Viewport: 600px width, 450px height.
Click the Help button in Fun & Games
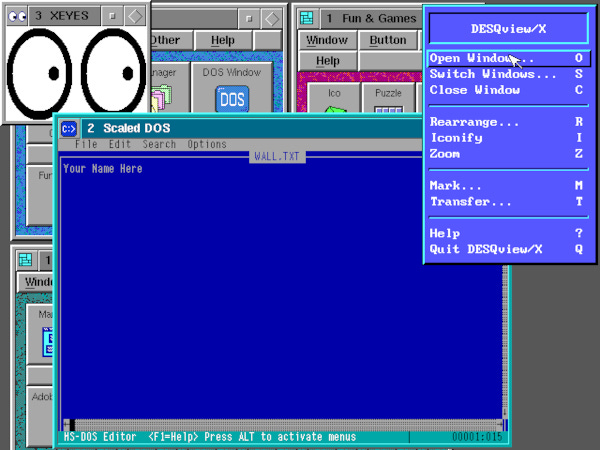point(328,60)
